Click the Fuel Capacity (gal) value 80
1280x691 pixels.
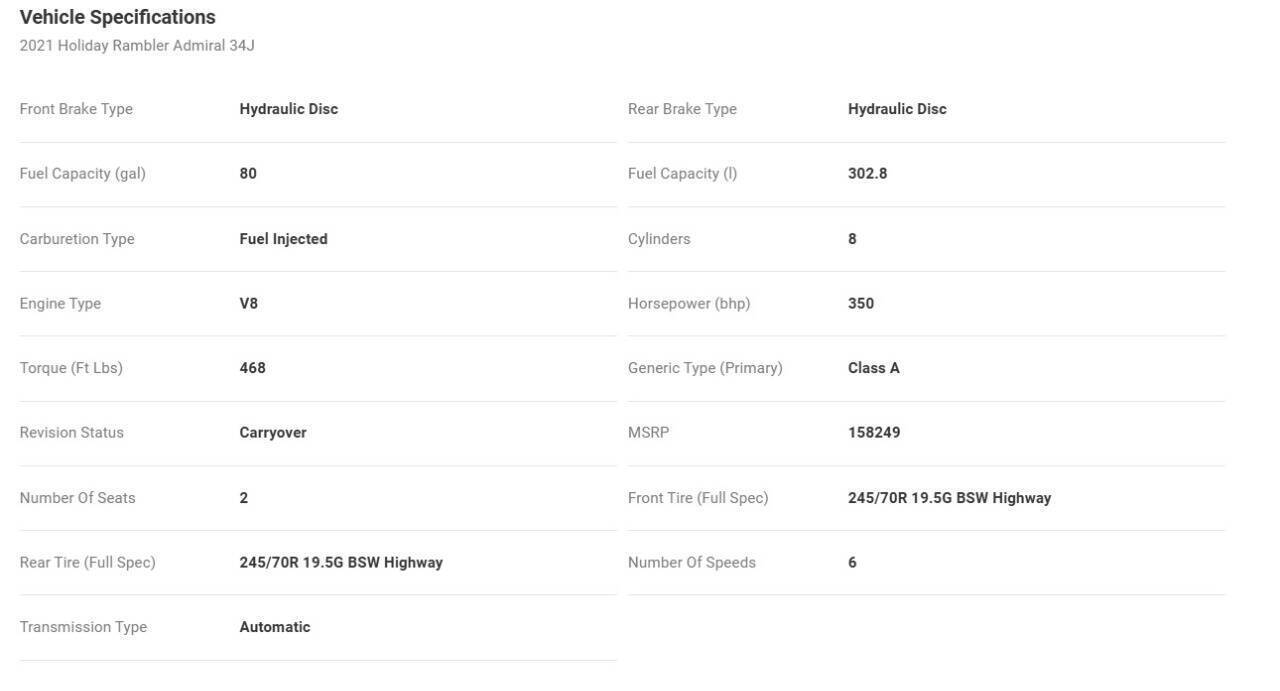pyautogui.click(x=248, y=174)
